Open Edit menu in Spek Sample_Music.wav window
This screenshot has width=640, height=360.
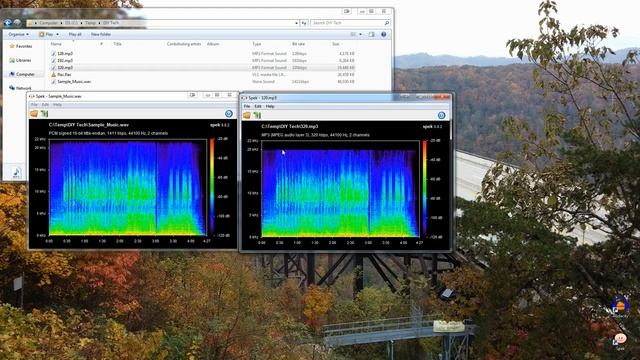[45, 105]
